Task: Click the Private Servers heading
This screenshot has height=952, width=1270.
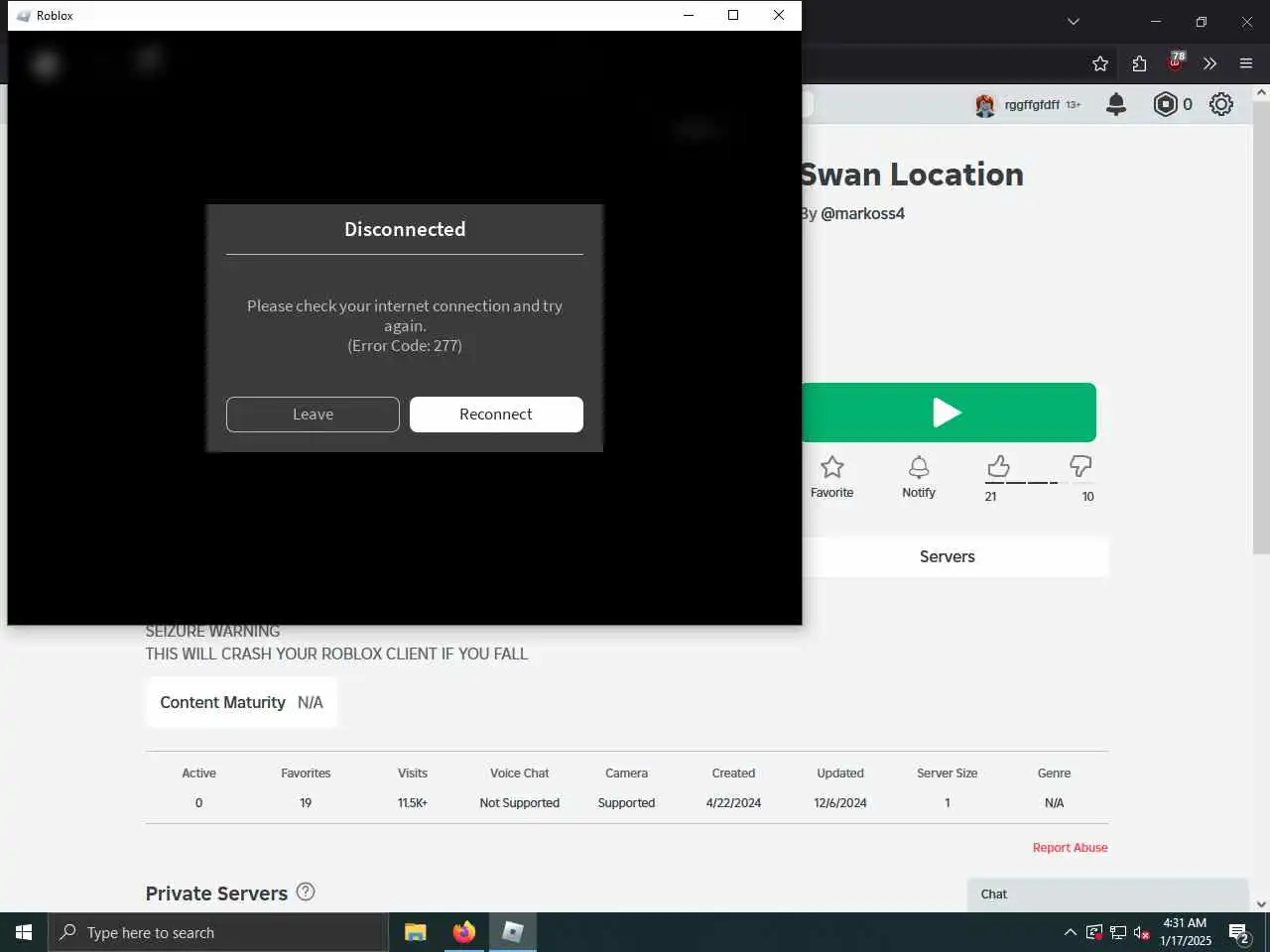Action: pos(216,893)
